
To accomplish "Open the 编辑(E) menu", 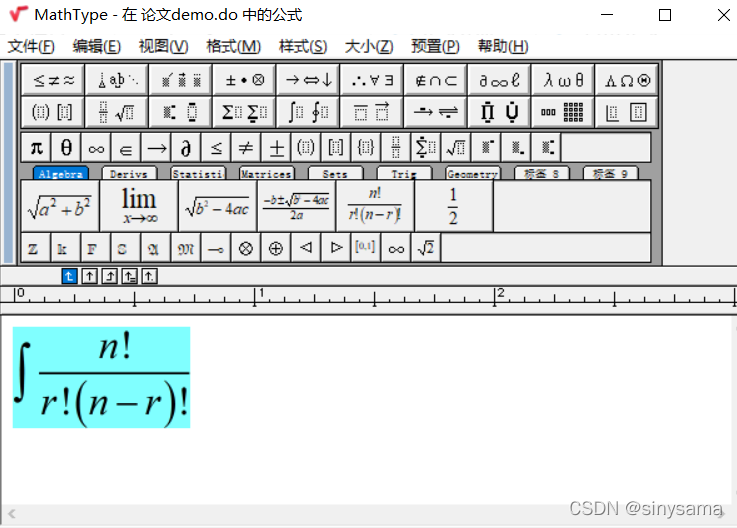I will click(x=97, y=46).
